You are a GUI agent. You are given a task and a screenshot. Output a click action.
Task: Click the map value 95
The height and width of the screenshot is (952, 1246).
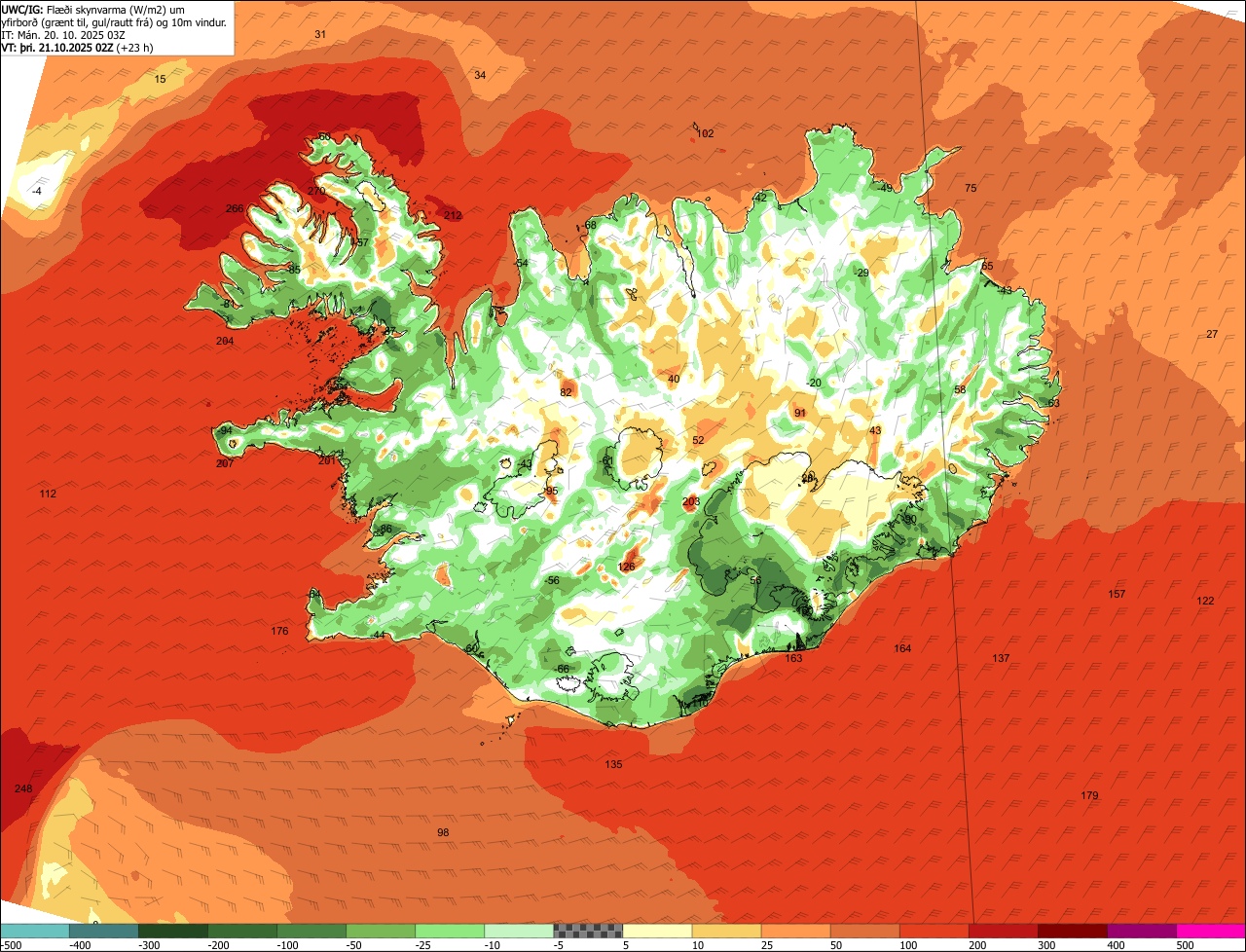coord(552,491)
